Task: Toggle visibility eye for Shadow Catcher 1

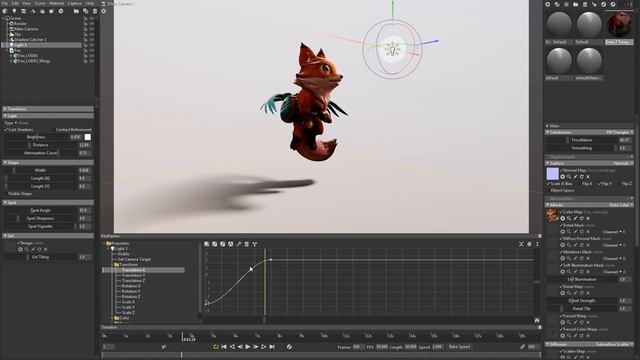Action: [91, 40]
